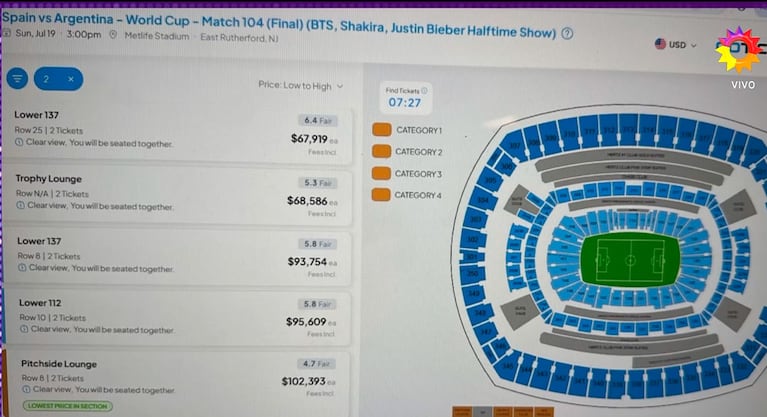Select the Category 3 orange swatch
This screenshot has width=767, height=417.
point(381,173)
